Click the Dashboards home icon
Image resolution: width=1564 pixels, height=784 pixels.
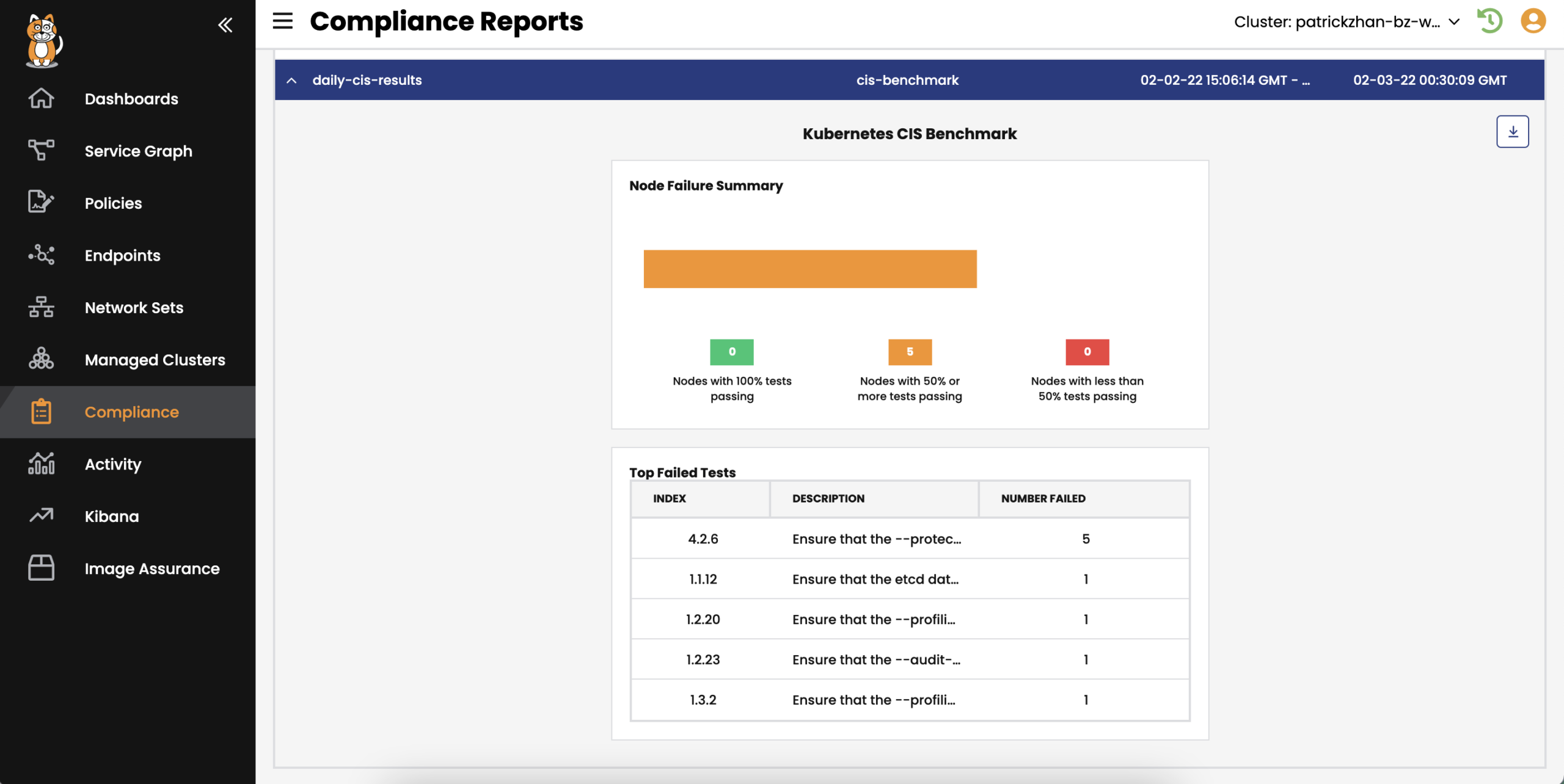click(x=41, y=98)
